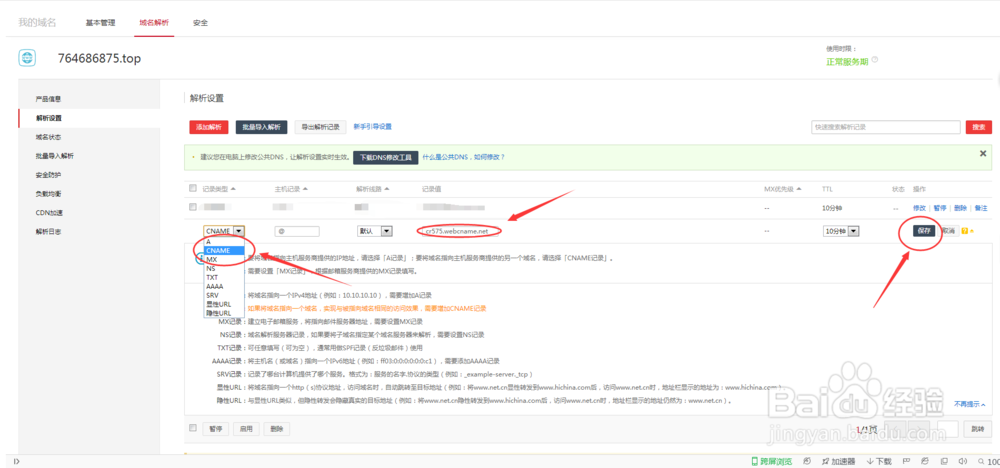Click the red 搜索 button
Viewport: 1000px width, 468px height.
coord(978,127)
